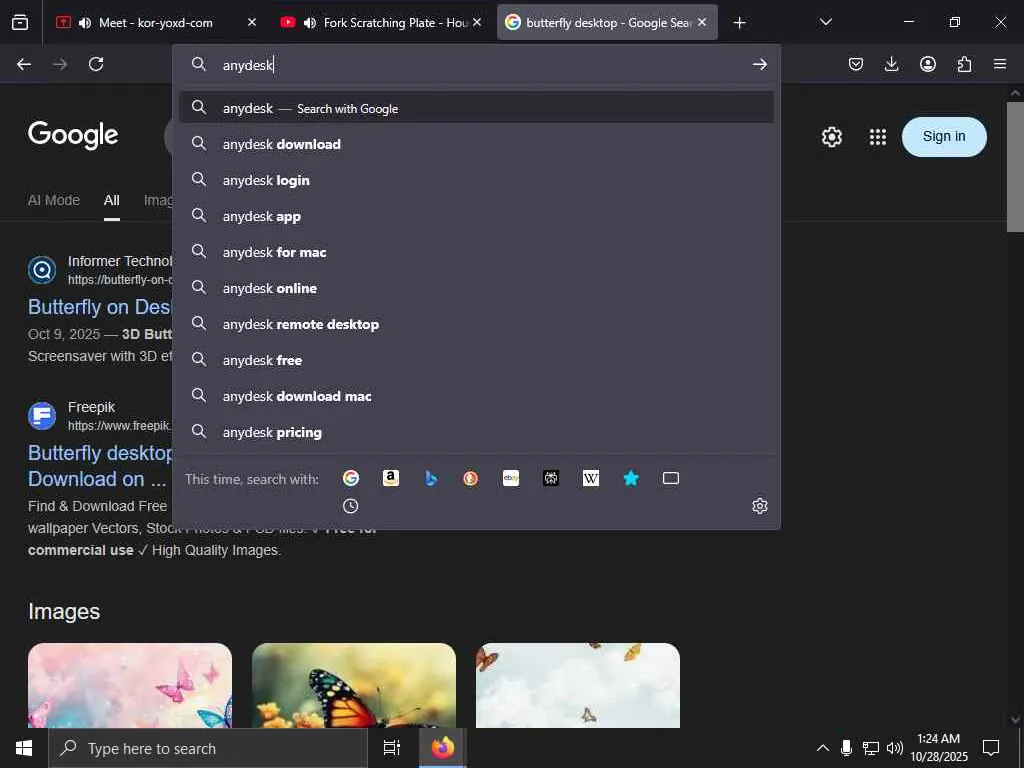Click the go arrow in the address bar
1024x768 pixels.
(760, 64)
